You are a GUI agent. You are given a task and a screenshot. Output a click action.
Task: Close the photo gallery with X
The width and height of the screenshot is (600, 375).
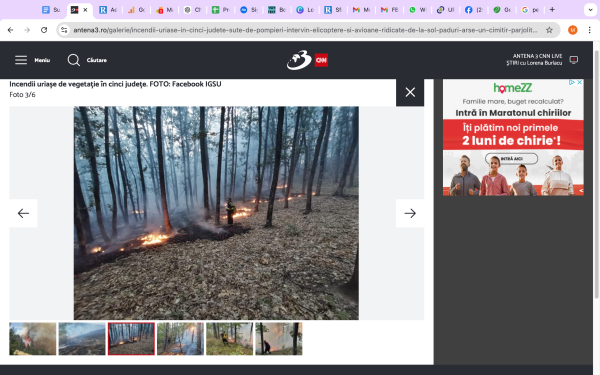[410, 92]
